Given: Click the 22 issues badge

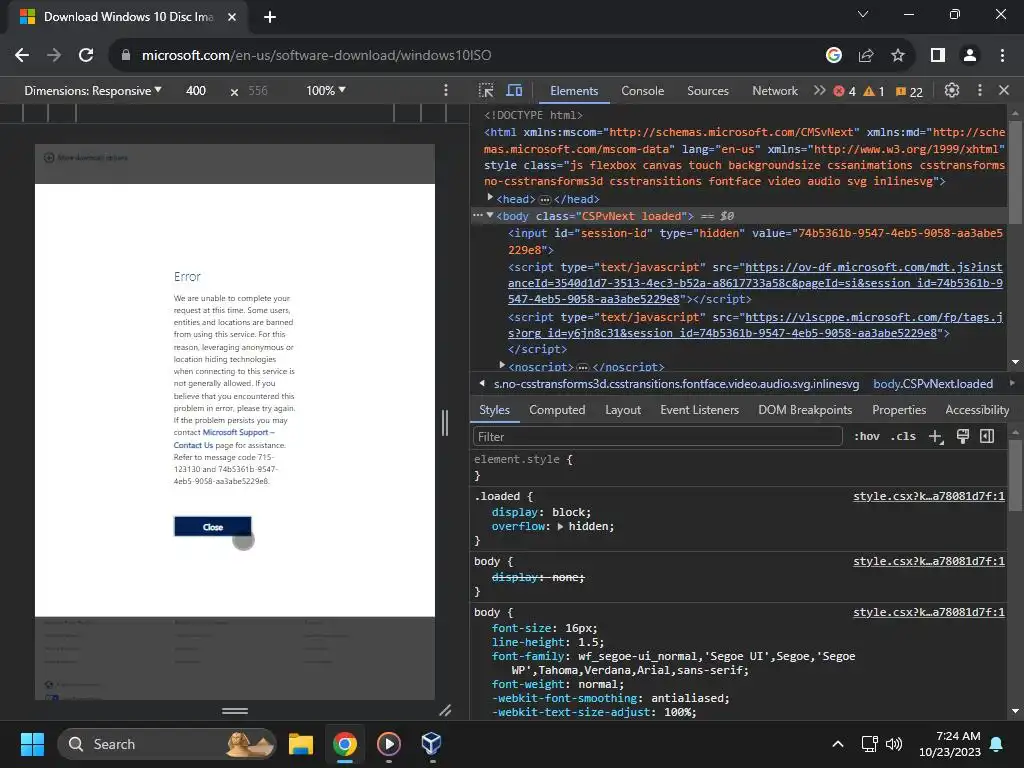Looking at the screenshot, I should click(x=909, y=91).
